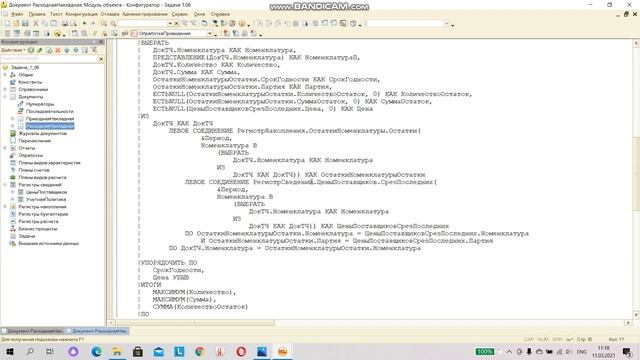Click the Print icon in the toolbar

click(64, 24)
